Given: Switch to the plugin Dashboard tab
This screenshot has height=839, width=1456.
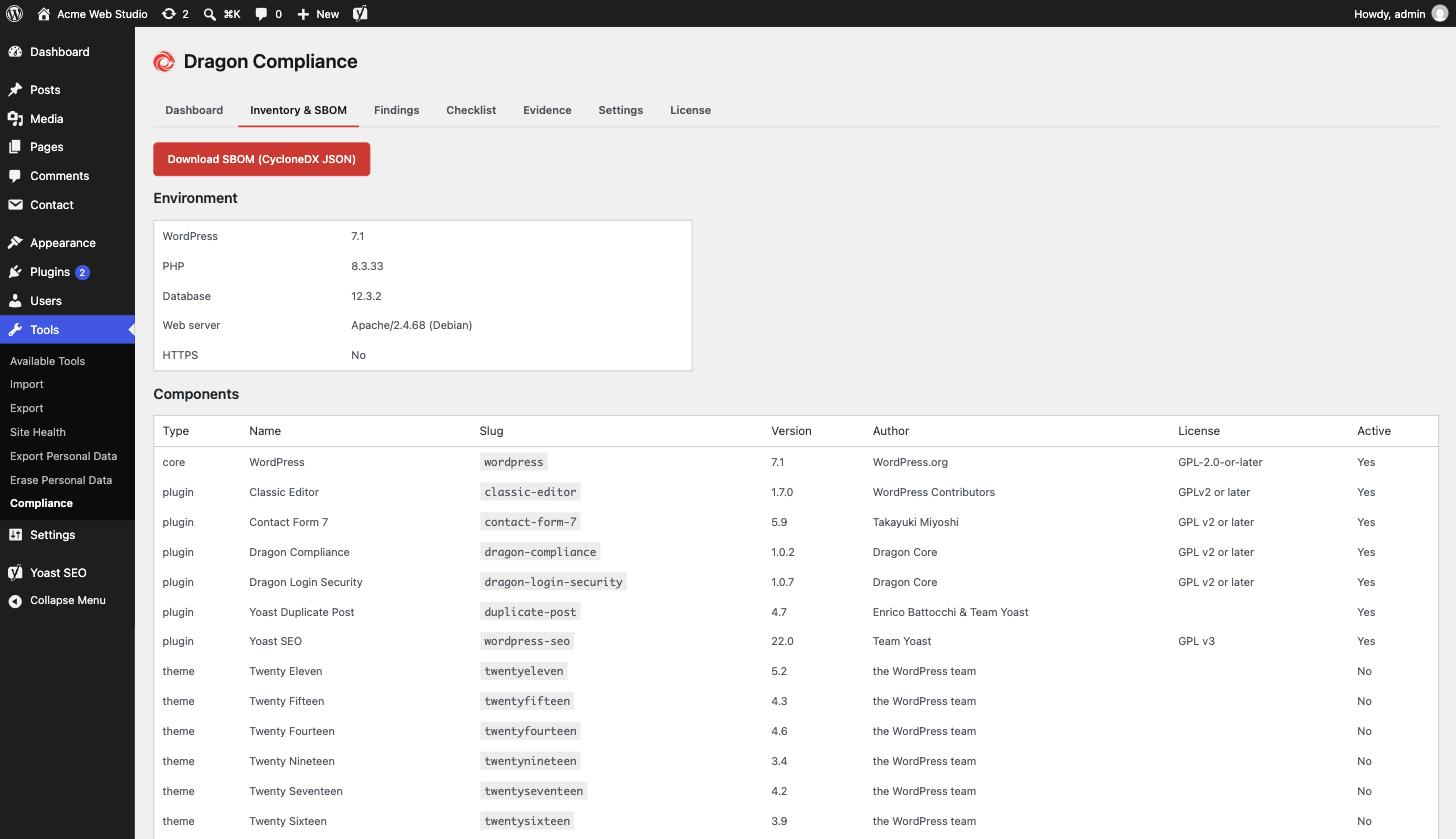Looking at the screenshot, I should click(194, 110).
